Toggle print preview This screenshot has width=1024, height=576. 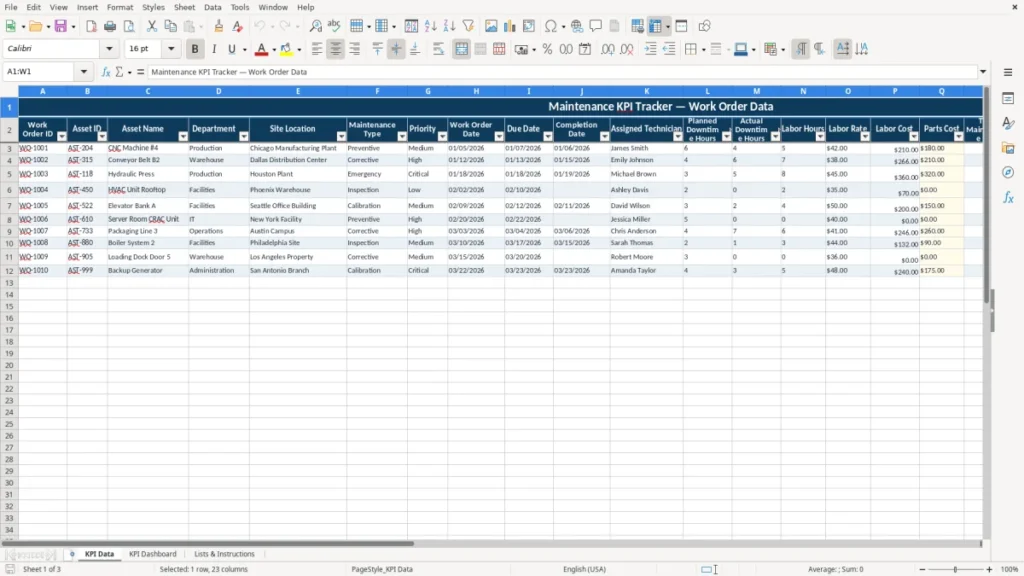[129, 26]
